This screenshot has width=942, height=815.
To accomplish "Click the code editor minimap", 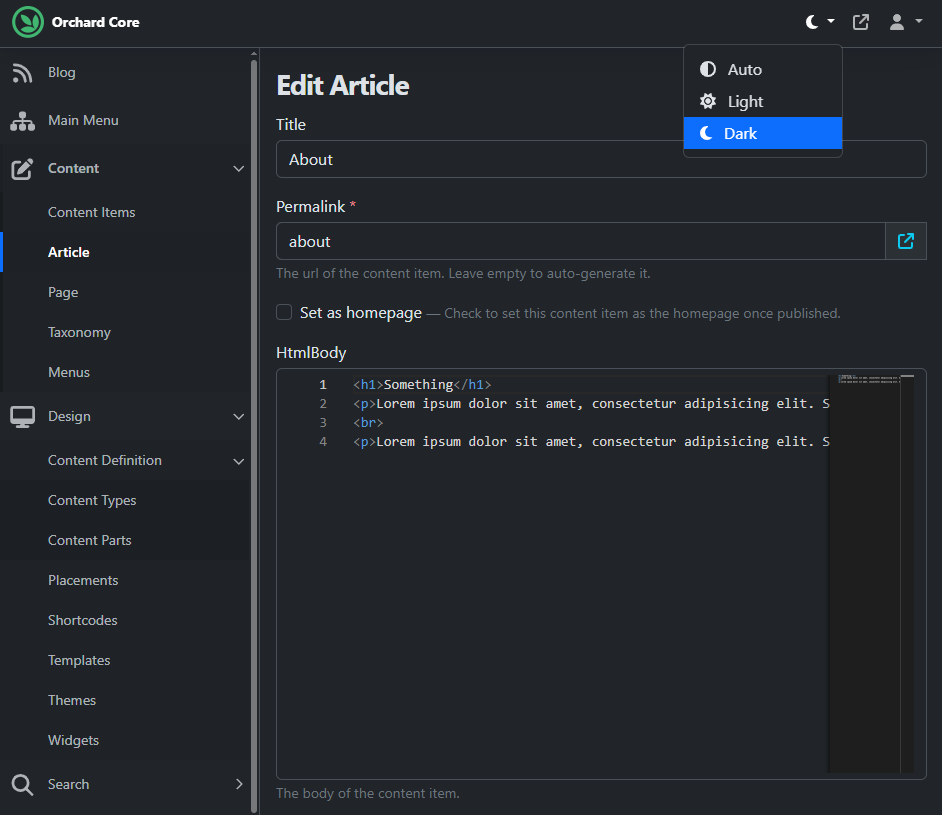I will (871, 574).
